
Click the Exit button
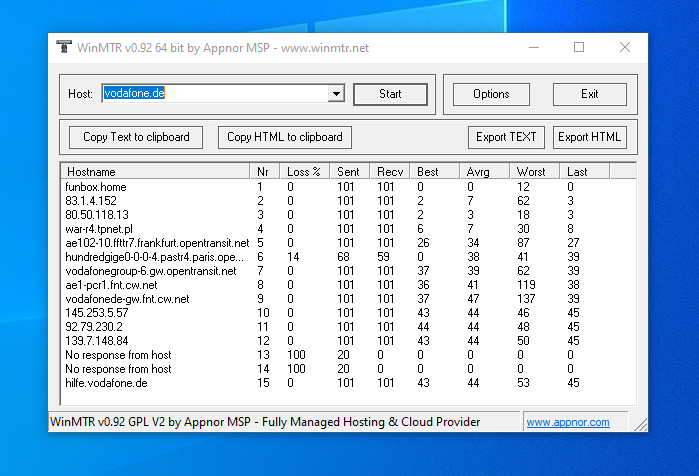589,94
